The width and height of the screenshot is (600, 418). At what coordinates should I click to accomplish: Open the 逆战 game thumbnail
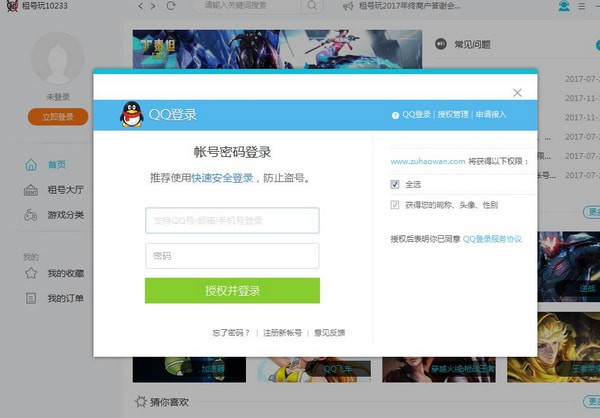tap(569, 267)
